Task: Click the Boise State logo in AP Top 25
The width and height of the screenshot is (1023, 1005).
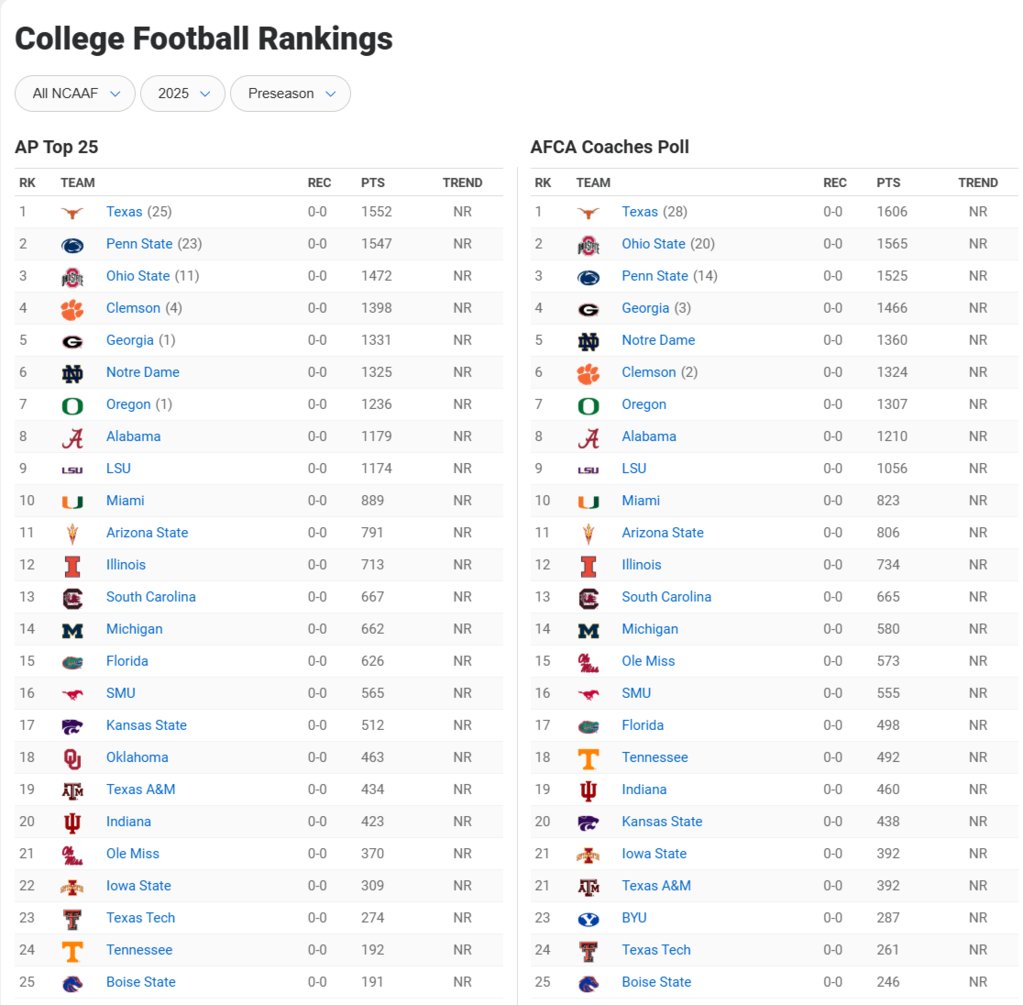Action: pos(72,983)
